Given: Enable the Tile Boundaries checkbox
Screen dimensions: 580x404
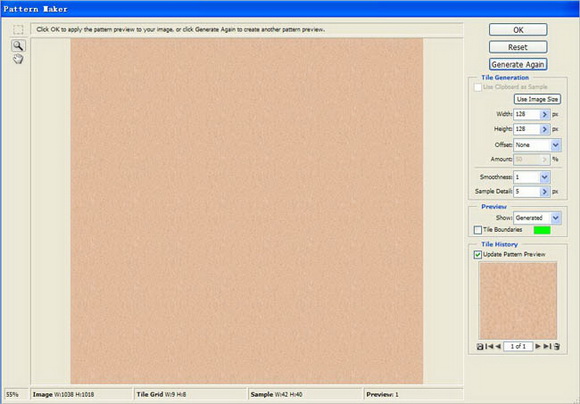Looking at the screenshot, I should click(478, 230).
